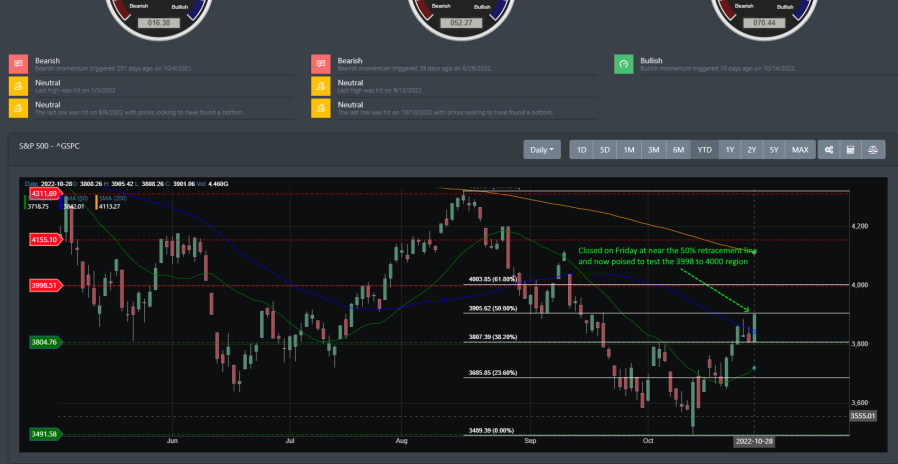Click the gauge readout 070.44

tap(764, 23)
